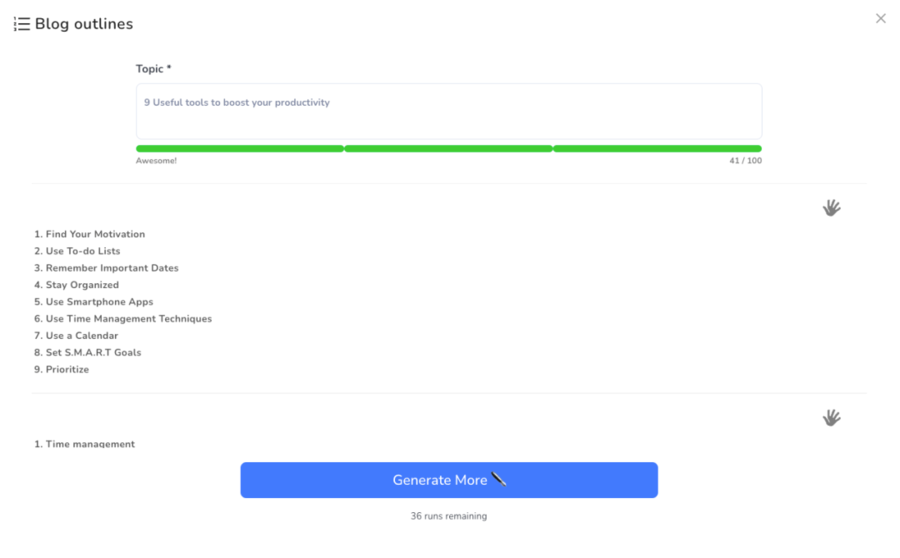Close the Blog outlines dialog
The image size is (900, 558).
coord(880,18)
